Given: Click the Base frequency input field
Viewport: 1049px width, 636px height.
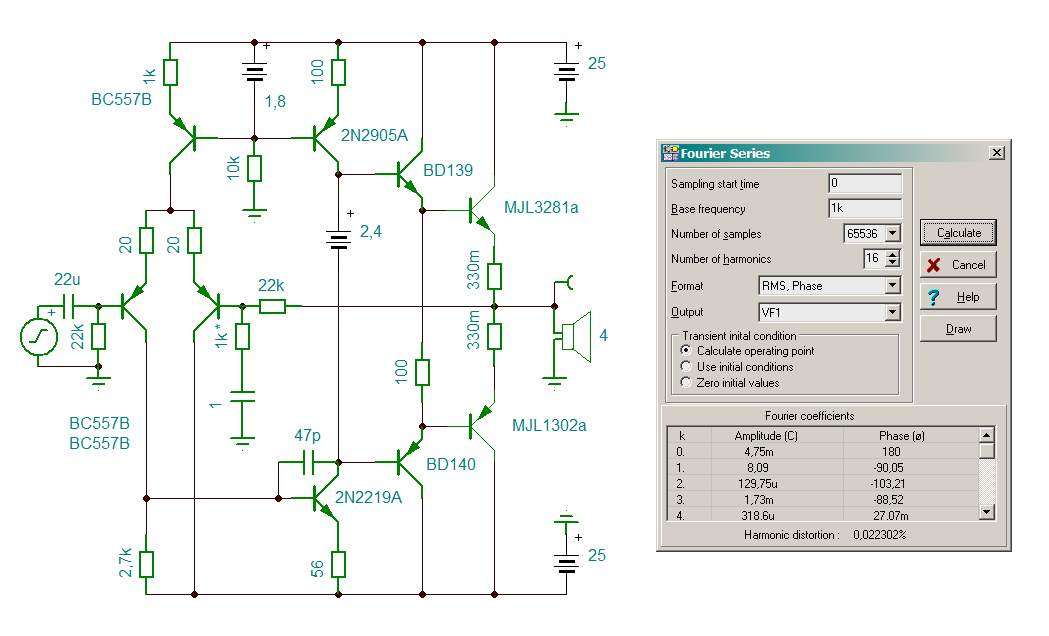Looking at the screenshot, I should [865, 209].
